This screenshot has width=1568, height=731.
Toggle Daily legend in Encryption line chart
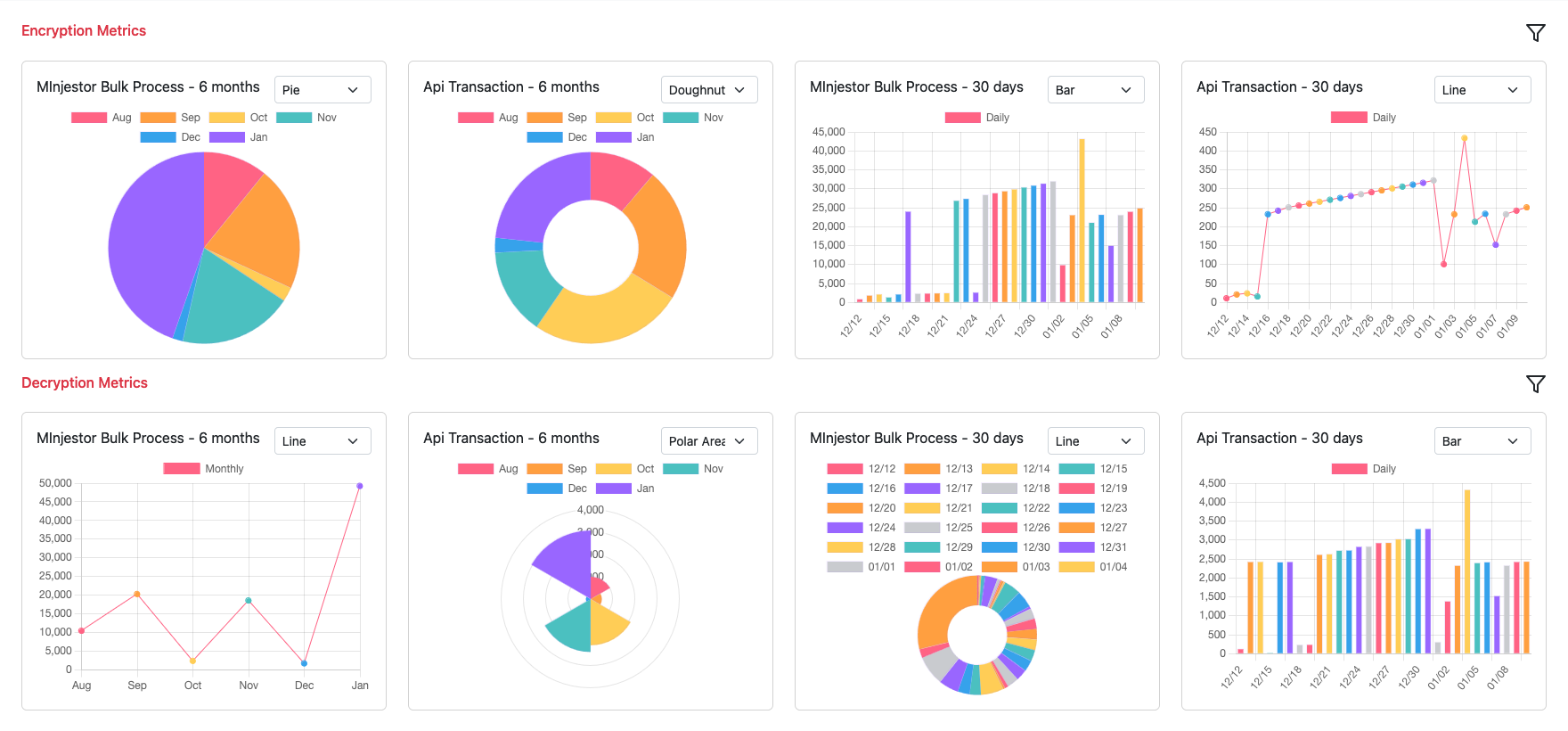(1364, 118)
